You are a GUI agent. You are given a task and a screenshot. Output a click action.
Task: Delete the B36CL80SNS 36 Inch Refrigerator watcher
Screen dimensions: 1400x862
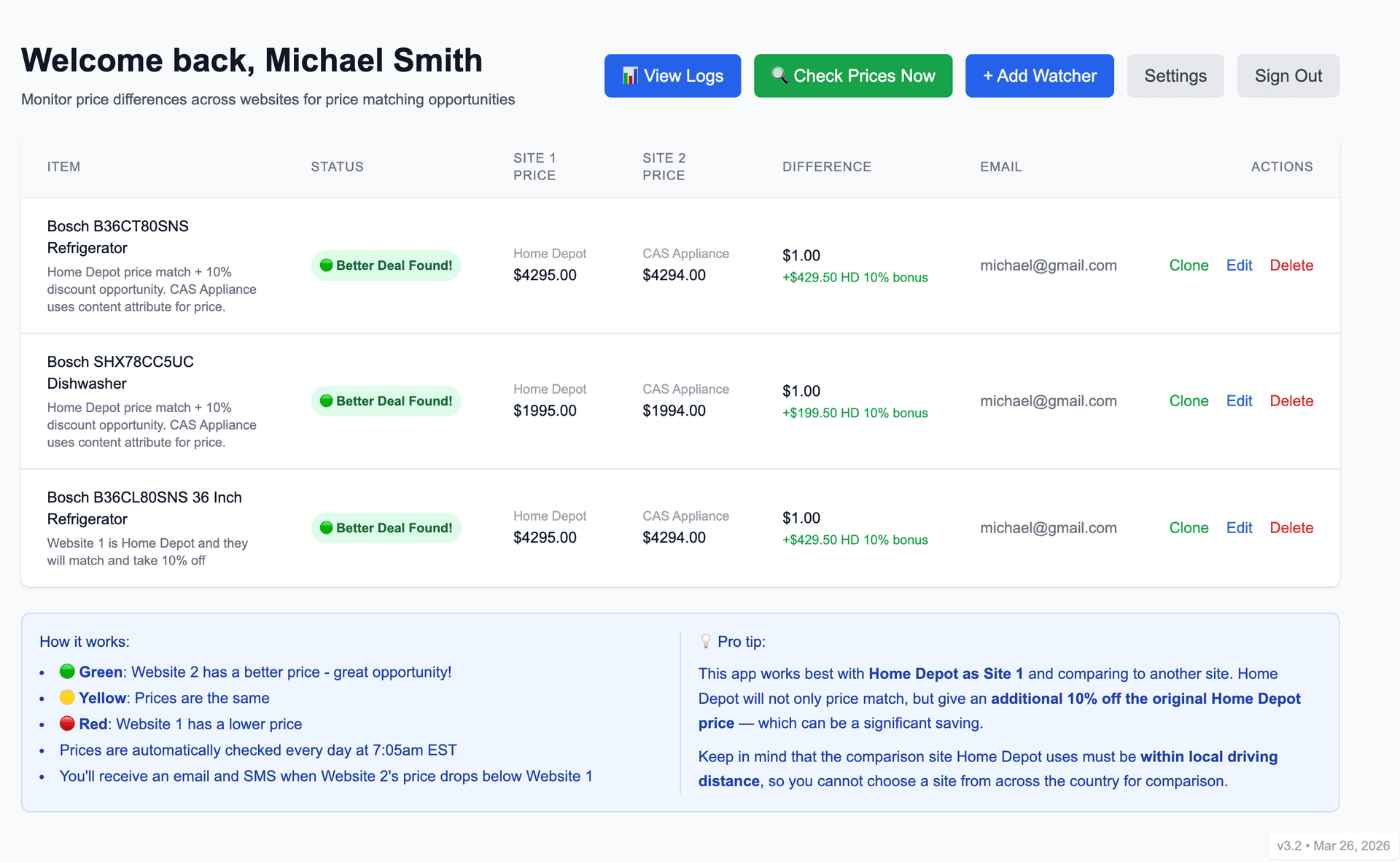point(1291,527)
